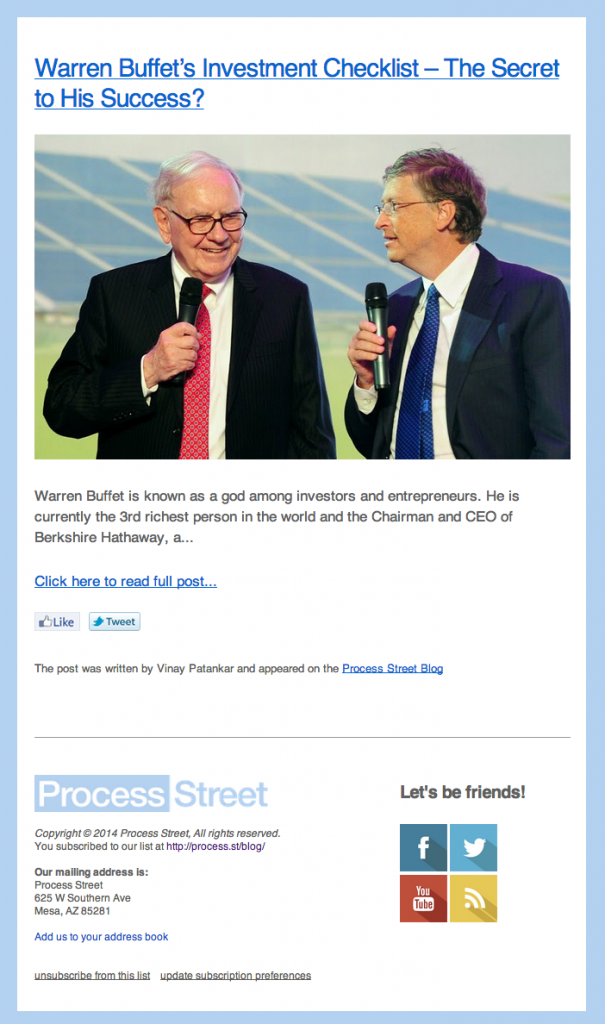Click 'unsubscribe from this list'
Image resolution: width=605 pixels, height=1024 pixels.
click(x=92, y=975)
